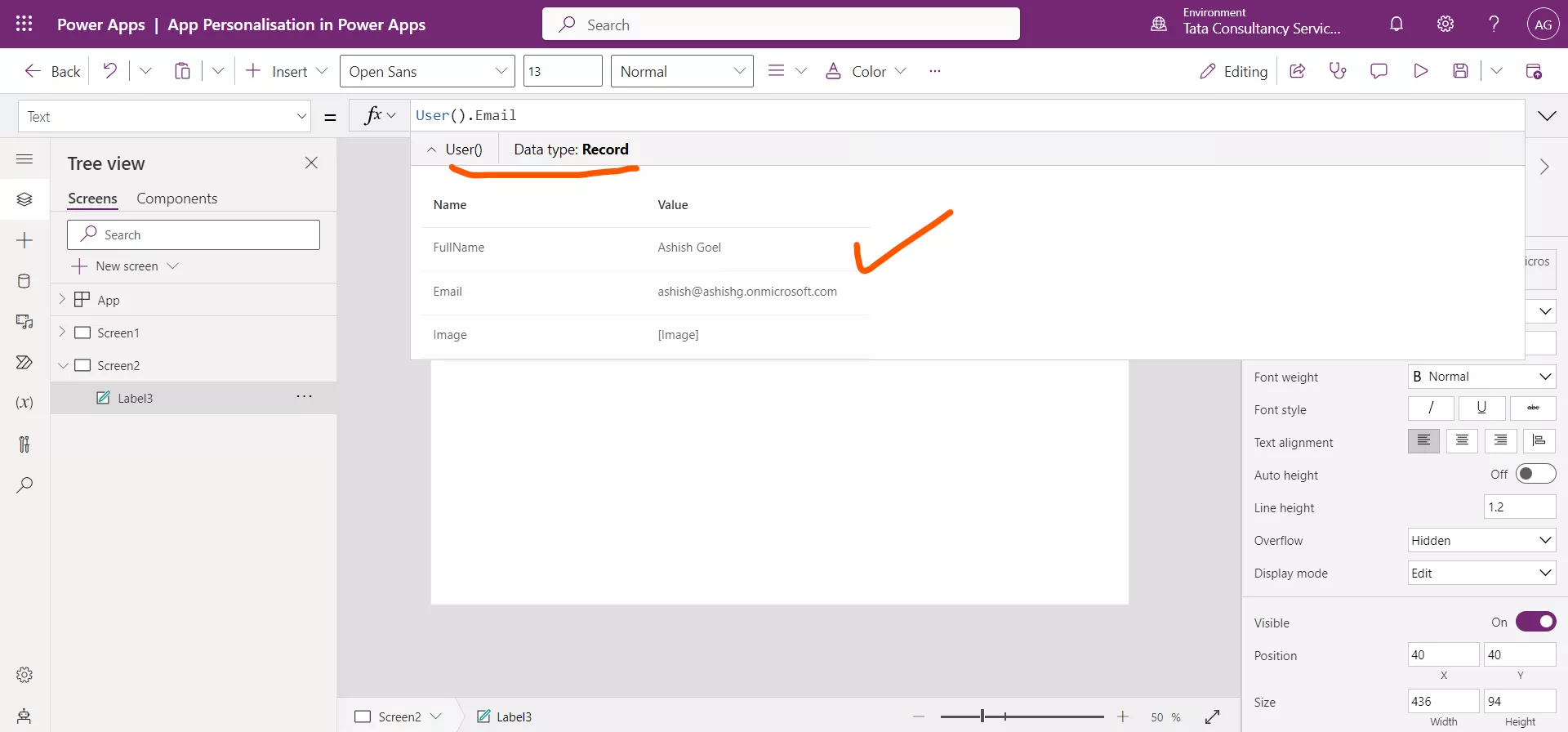Set text alignment to justify

1539,441
